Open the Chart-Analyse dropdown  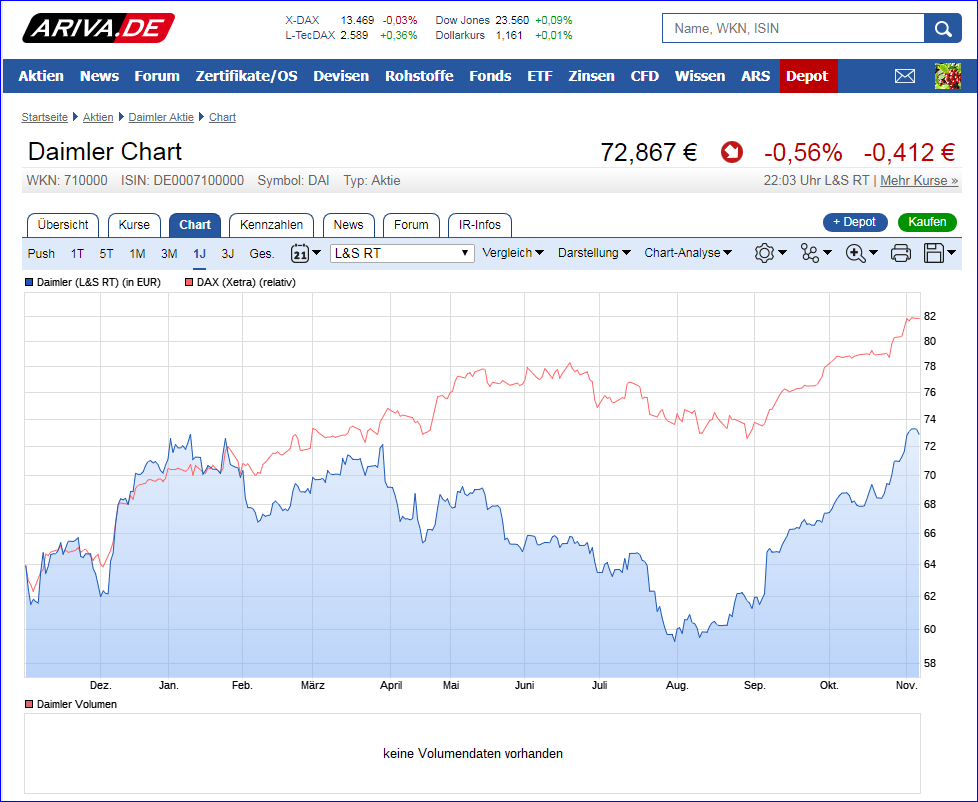click(x=688, y=253)
